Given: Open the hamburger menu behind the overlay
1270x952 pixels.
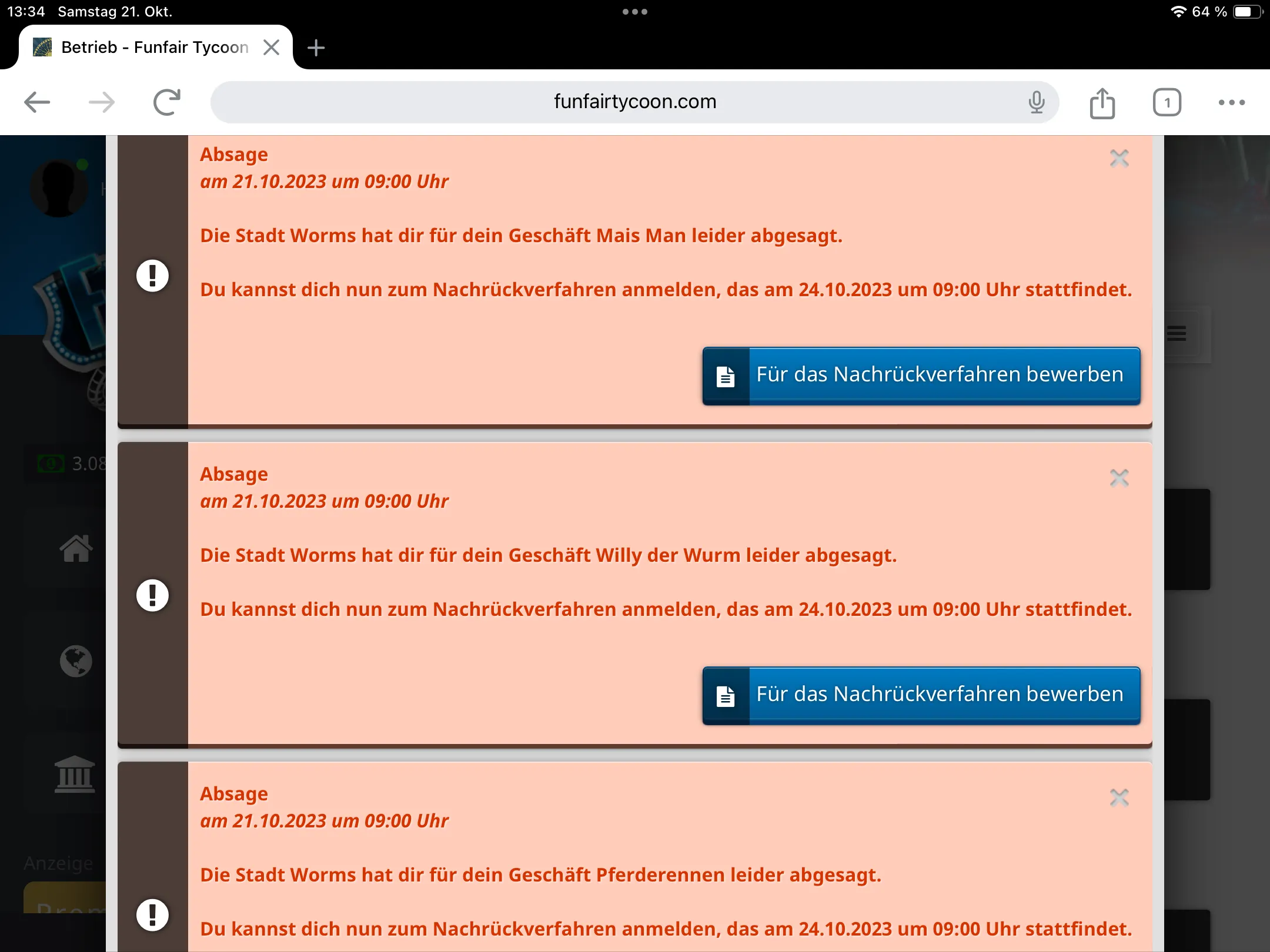Looking at the screenshot, I should click(1177, 333).
